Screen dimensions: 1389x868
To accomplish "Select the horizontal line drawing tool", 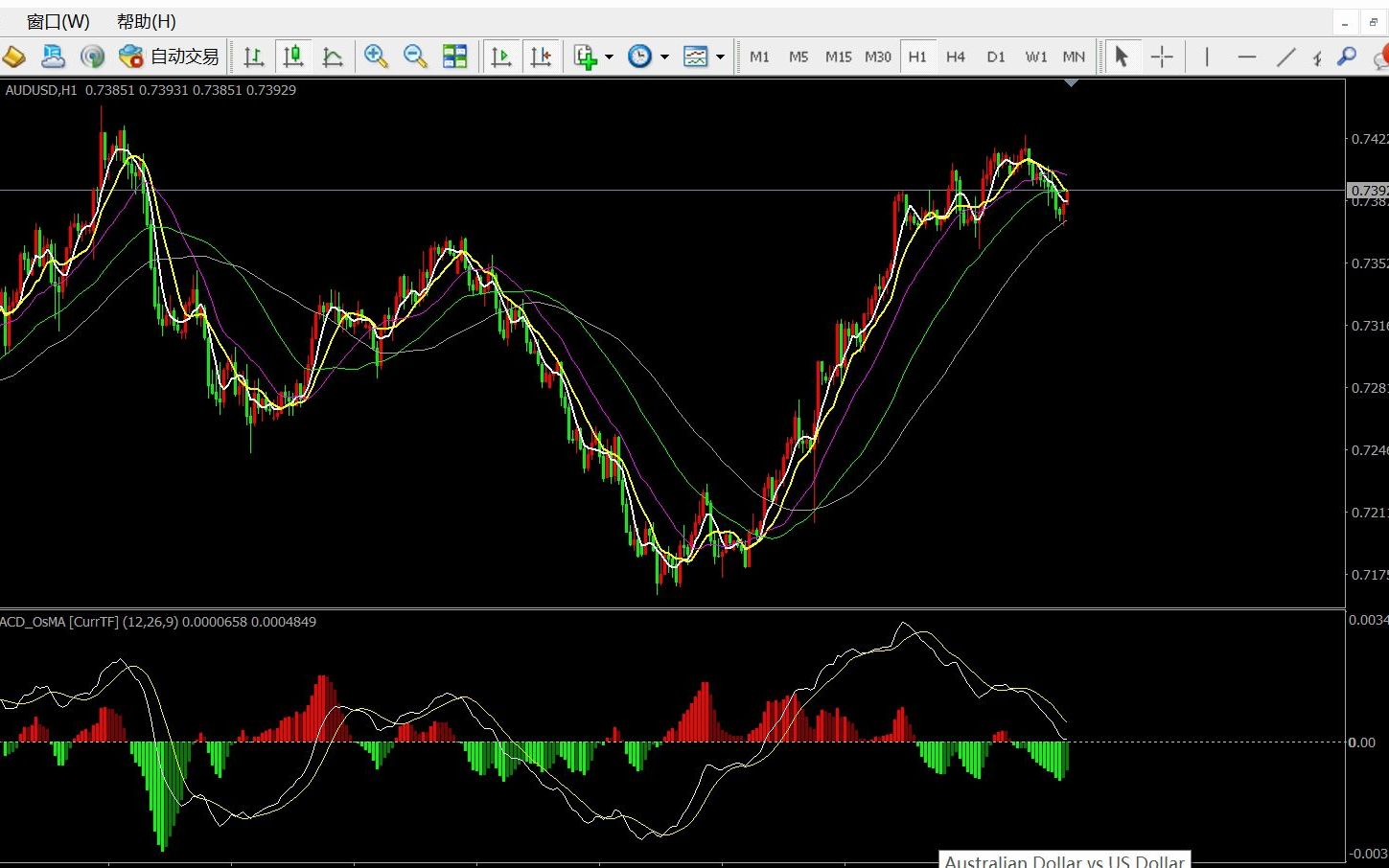I will click(x=1247, y=57).
